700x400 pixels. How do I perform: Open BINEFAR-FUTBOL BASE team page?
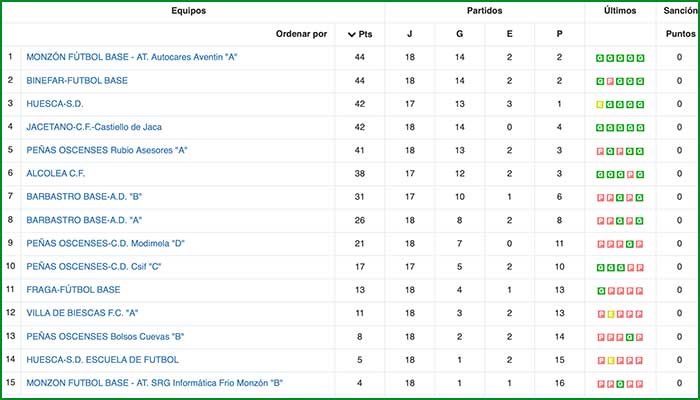pyautogui.click(x=77, y=80)
